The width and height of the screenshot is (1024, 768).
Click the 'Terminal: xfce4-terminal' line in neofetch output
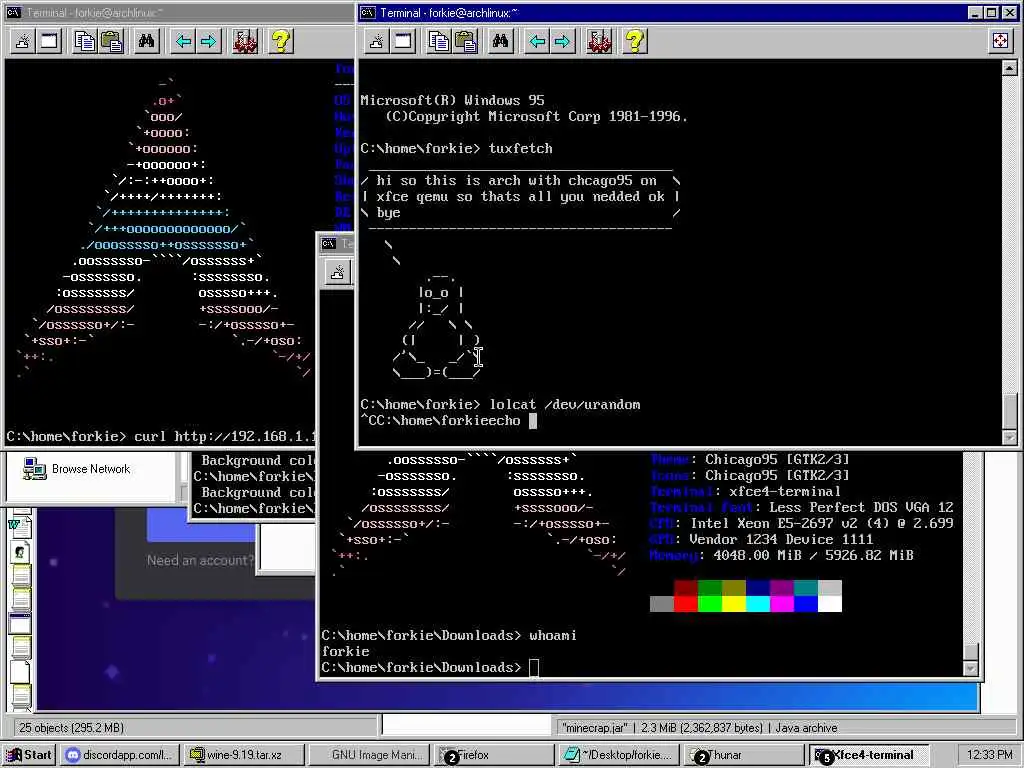click(745, 491)
